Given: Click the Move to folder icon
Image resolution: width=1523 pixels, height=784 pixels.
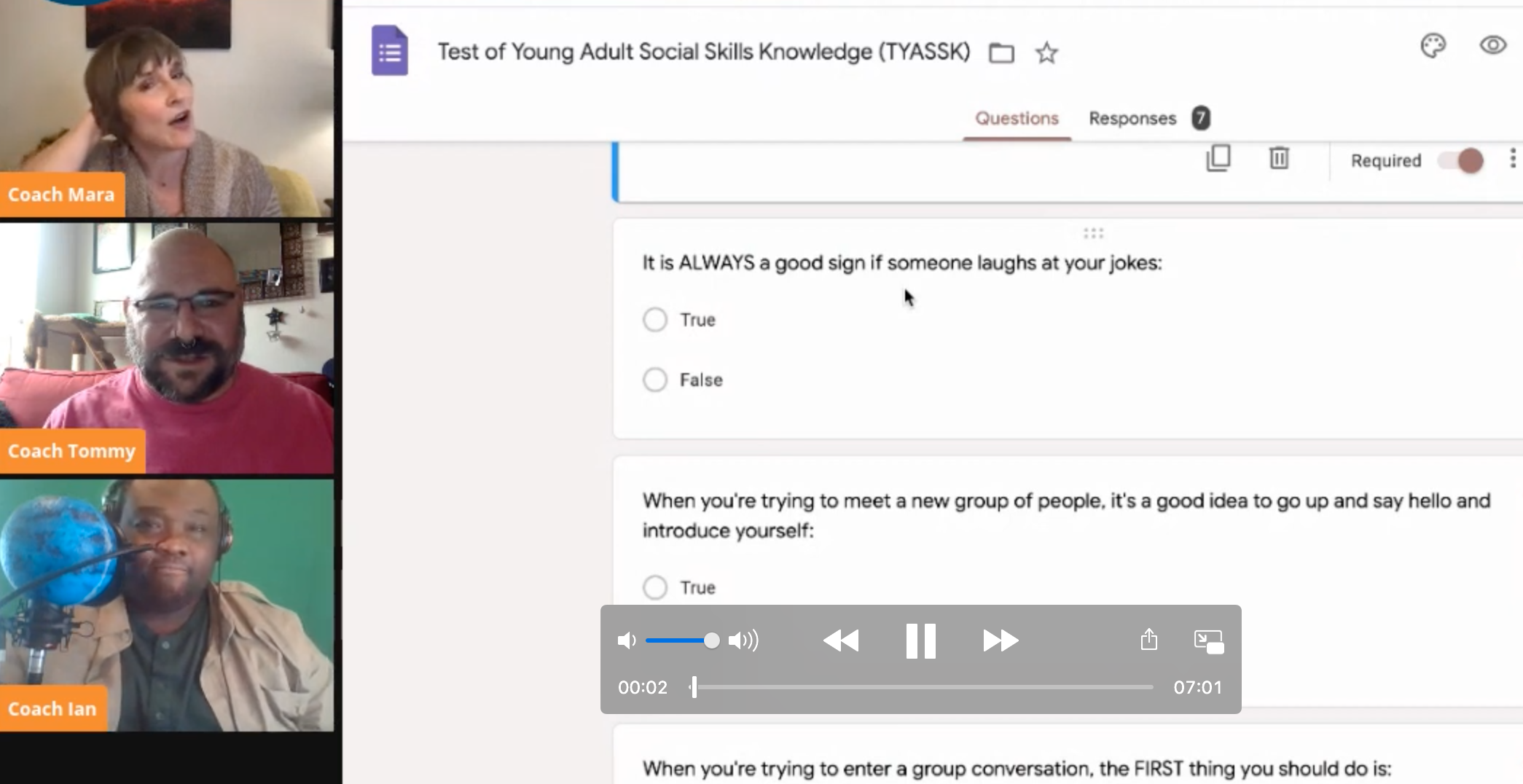Looking at the screenshot, I should coord(1001,53).
